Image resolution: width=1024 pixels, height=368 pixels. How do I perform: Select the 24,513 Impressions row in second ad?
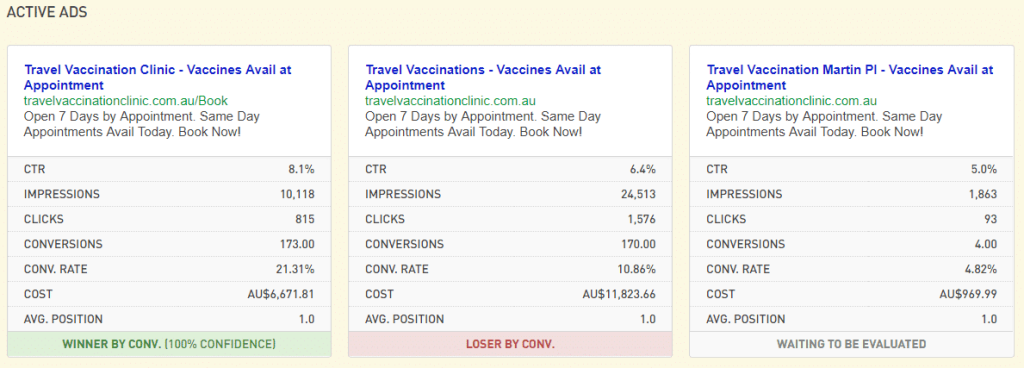pyautogui.click(x=510, y=194)
